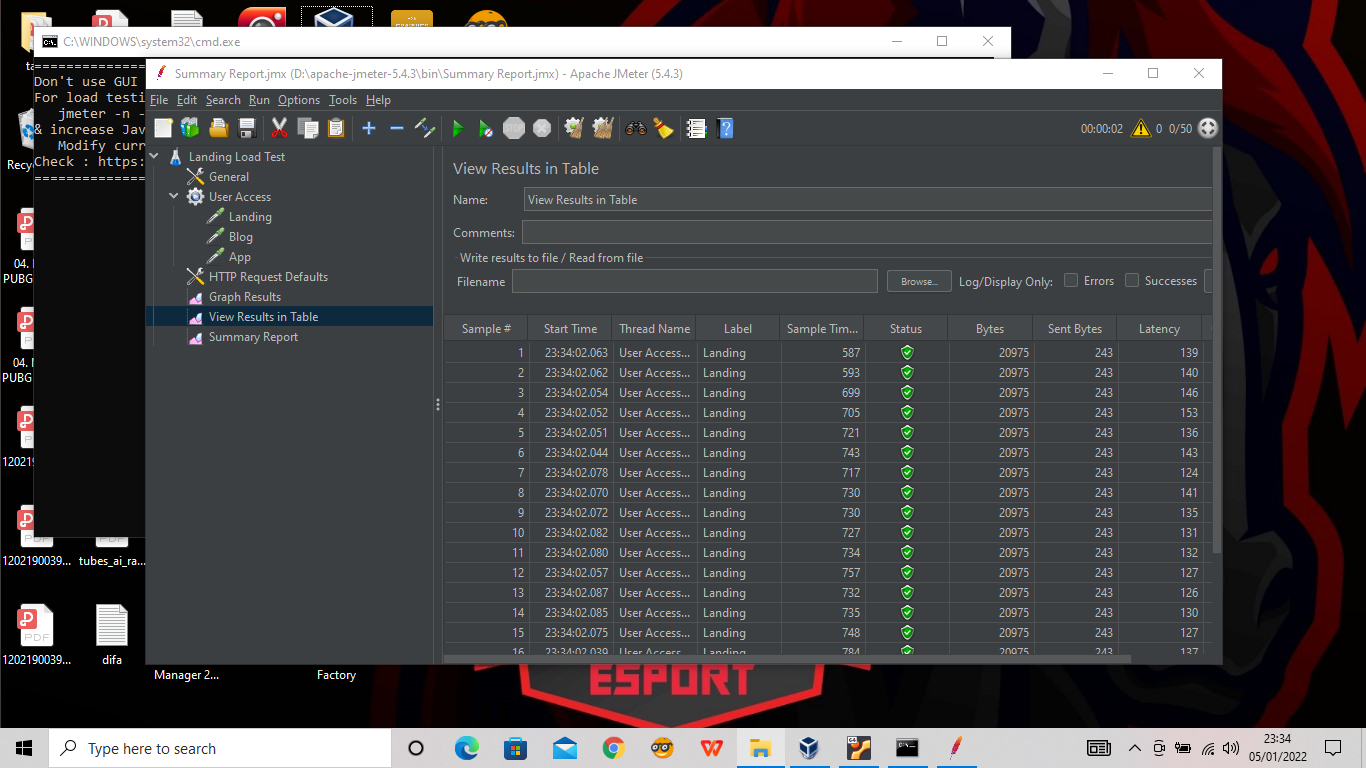Open Help via question mark icon
The width and height of the screenshot is (1366, 768).
pyautogui.click(x=726, y=128)
